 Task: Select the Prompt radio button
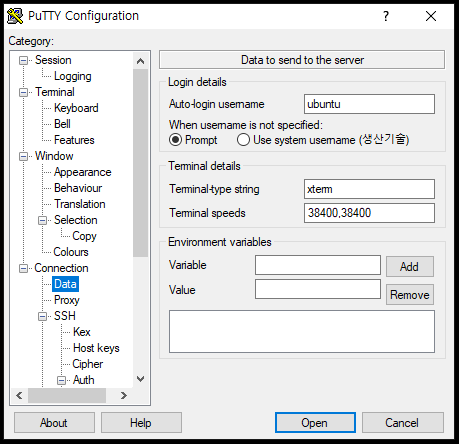[x=175, y=140]
